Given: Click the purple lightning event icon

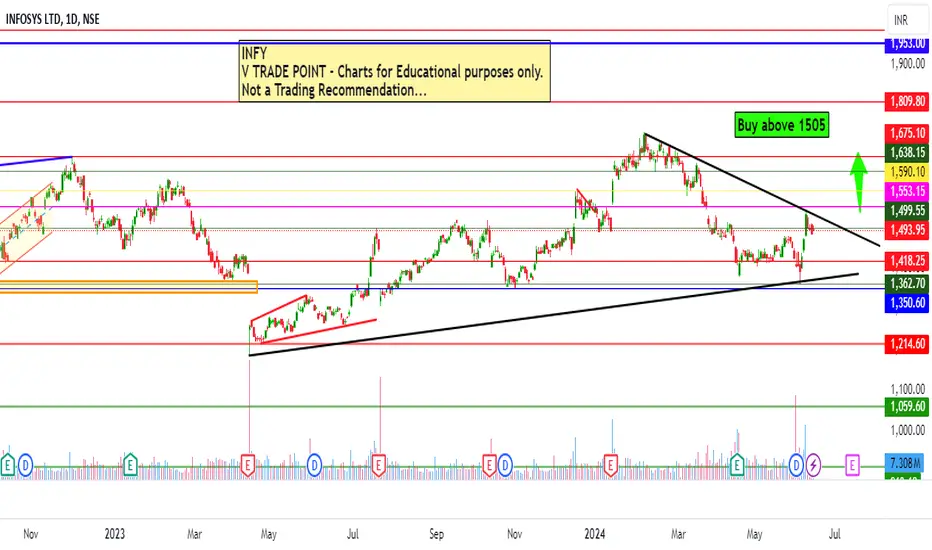Looking at the screenshot, I should 813,465.
